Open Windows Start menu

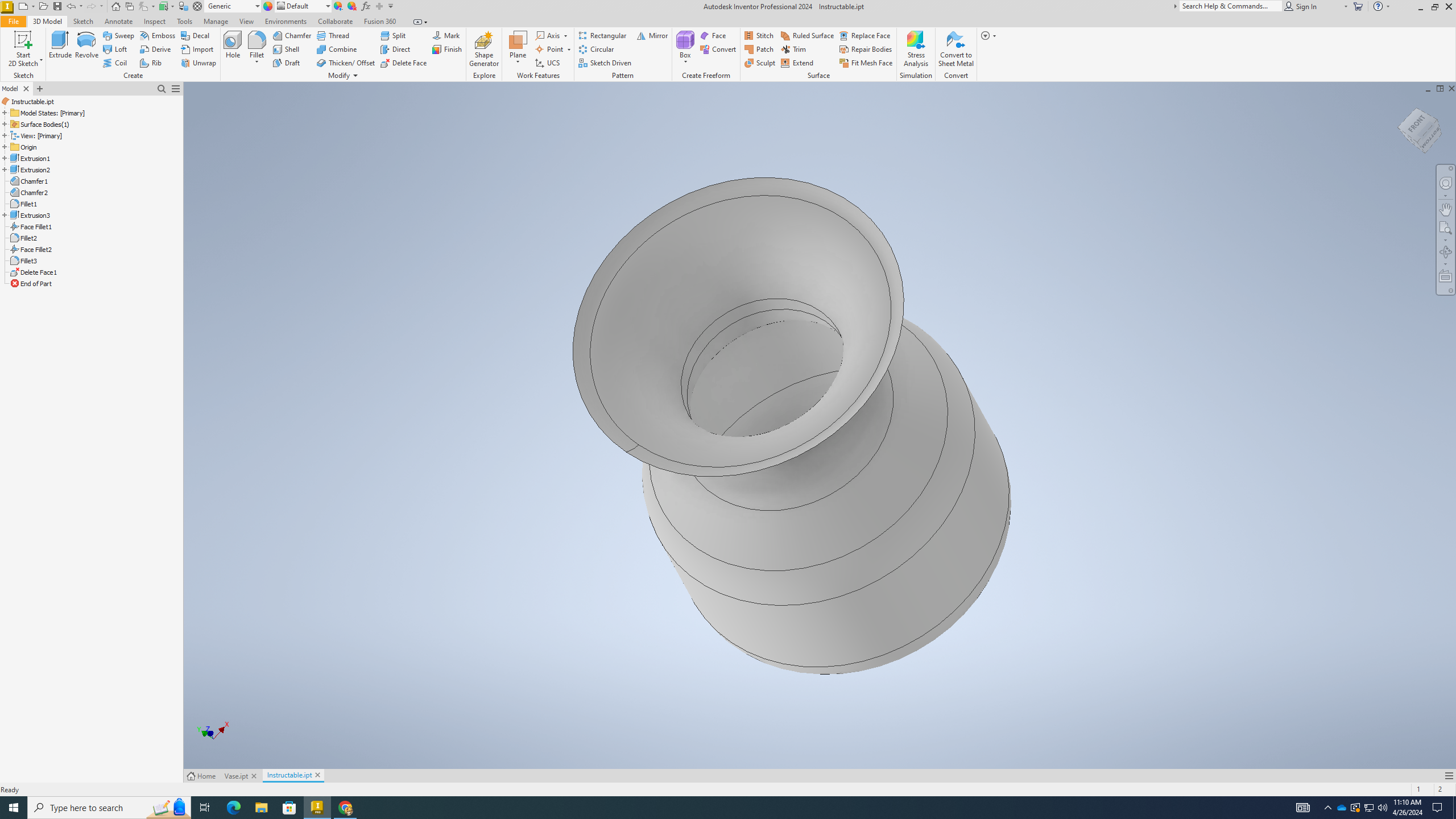[14, 808]
